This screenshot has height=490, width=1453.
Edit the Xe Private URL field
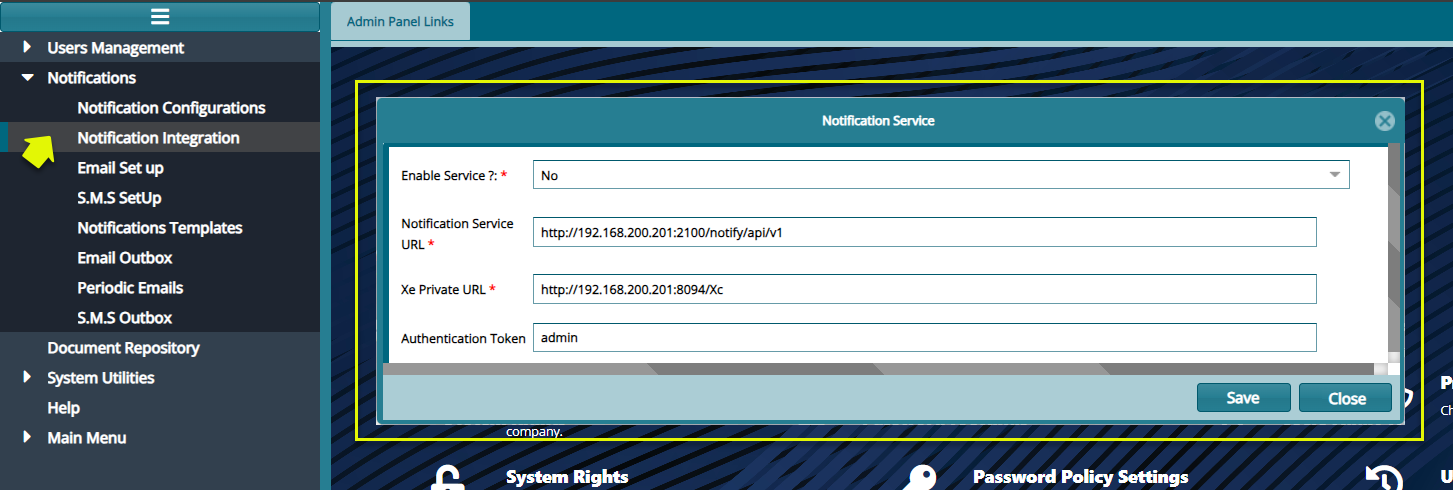[x=924, y=289]
